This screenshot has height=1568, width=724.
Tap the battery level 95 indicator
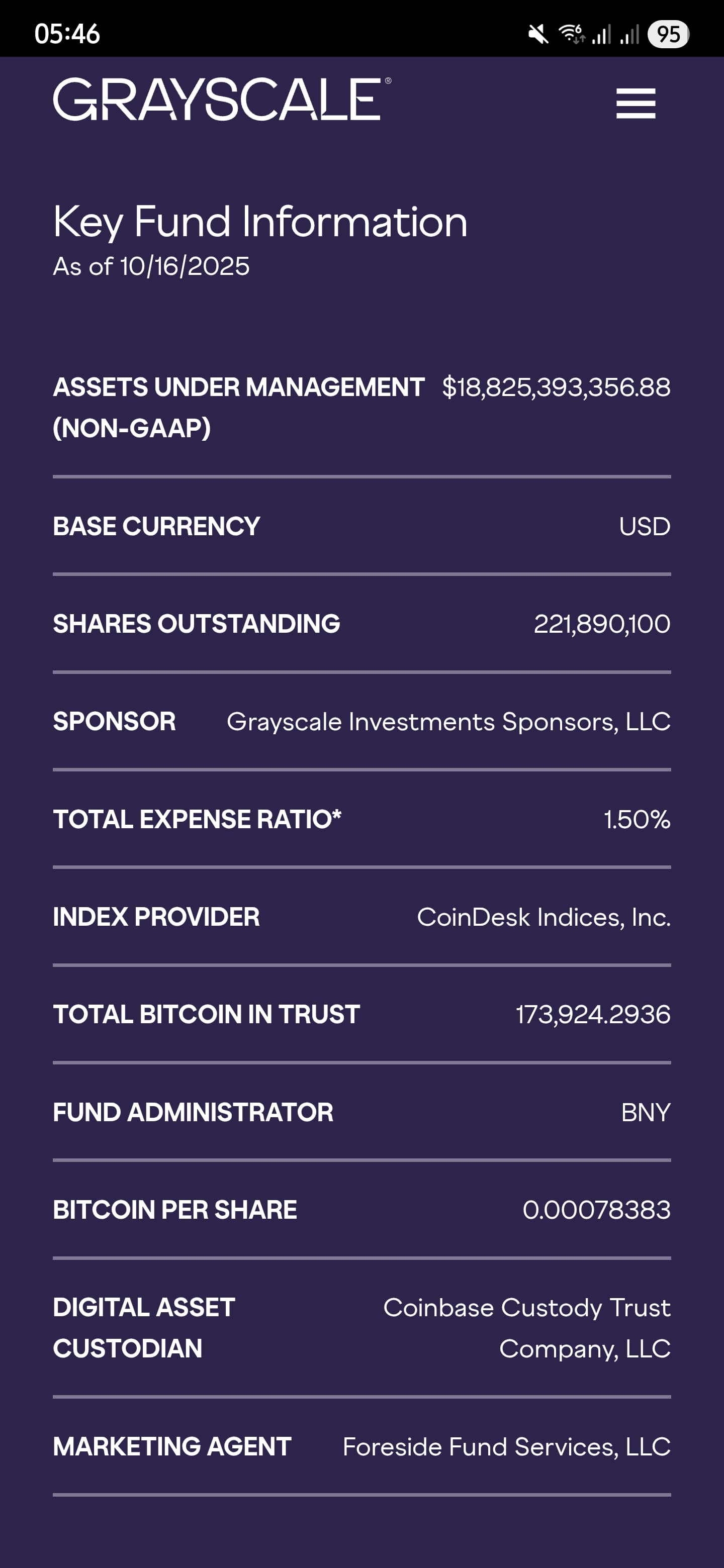point(668,34)
